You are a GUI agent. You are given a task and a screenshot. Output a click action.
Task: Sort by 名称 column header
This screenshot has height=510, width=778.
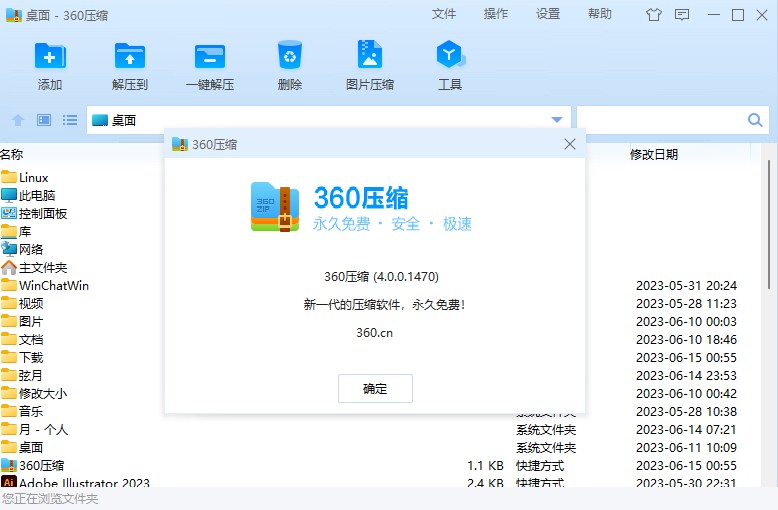(x=12, y=154)
